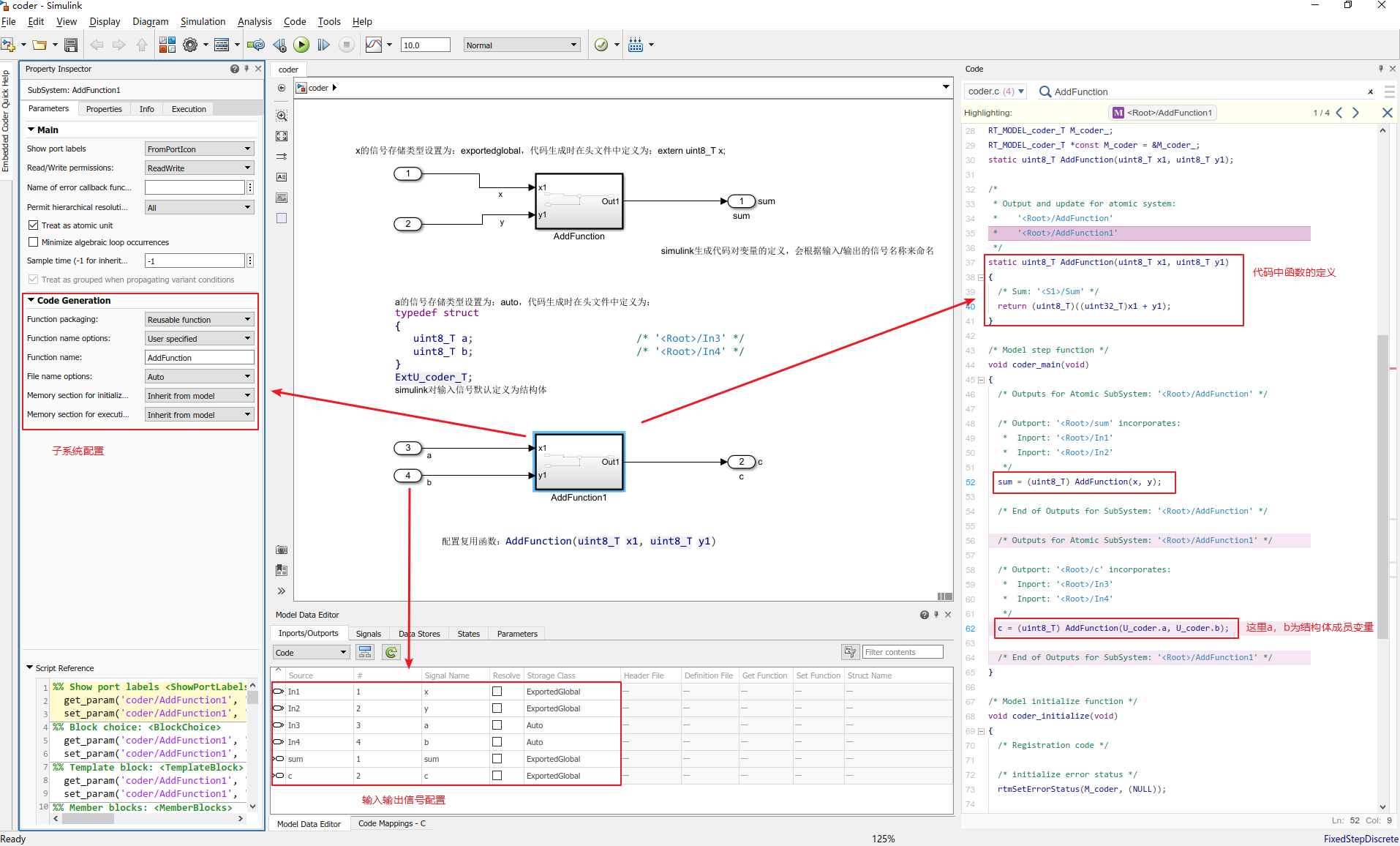Image resolution: width=1400 pixels, height=846 pixels.
Task: Click the Code Mappings - C tab
Action: click(391, 823)
